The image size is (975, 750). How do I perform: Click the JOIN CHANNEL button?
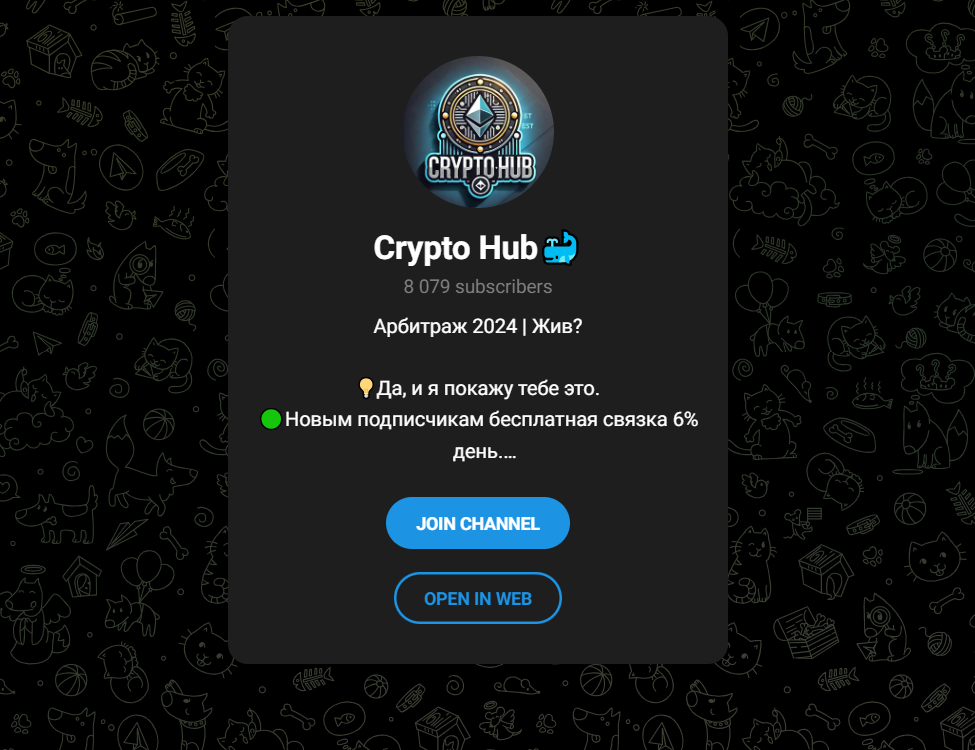coord(478,523)
